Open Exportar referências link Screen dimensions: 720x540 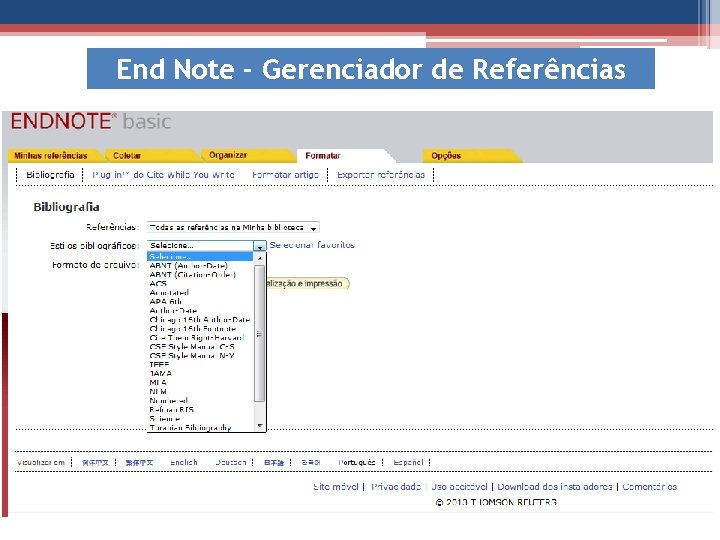pyautogui.click(x=381, y=175)
